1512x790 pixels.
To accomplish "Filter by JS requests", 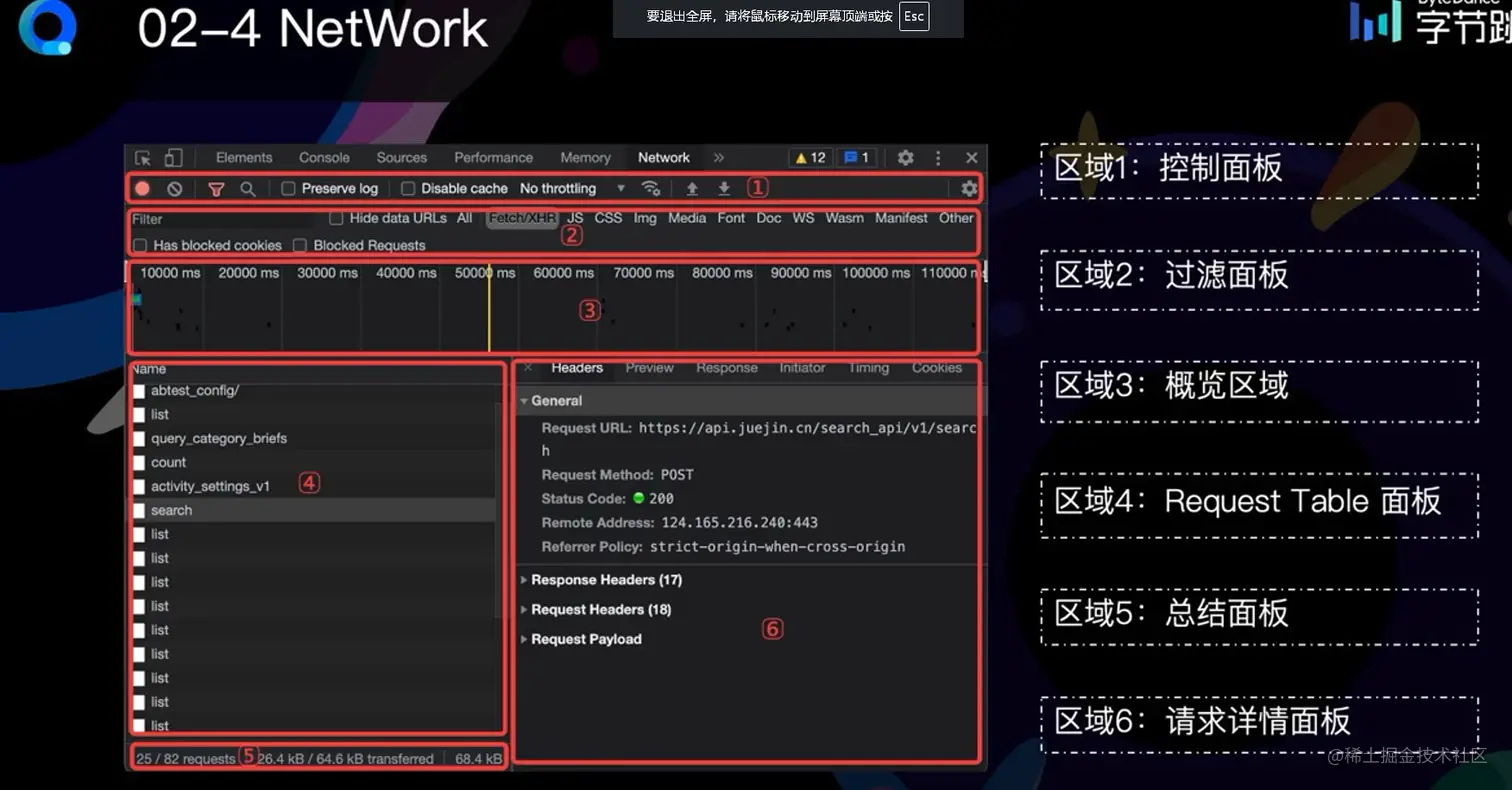I will (576, 218).
